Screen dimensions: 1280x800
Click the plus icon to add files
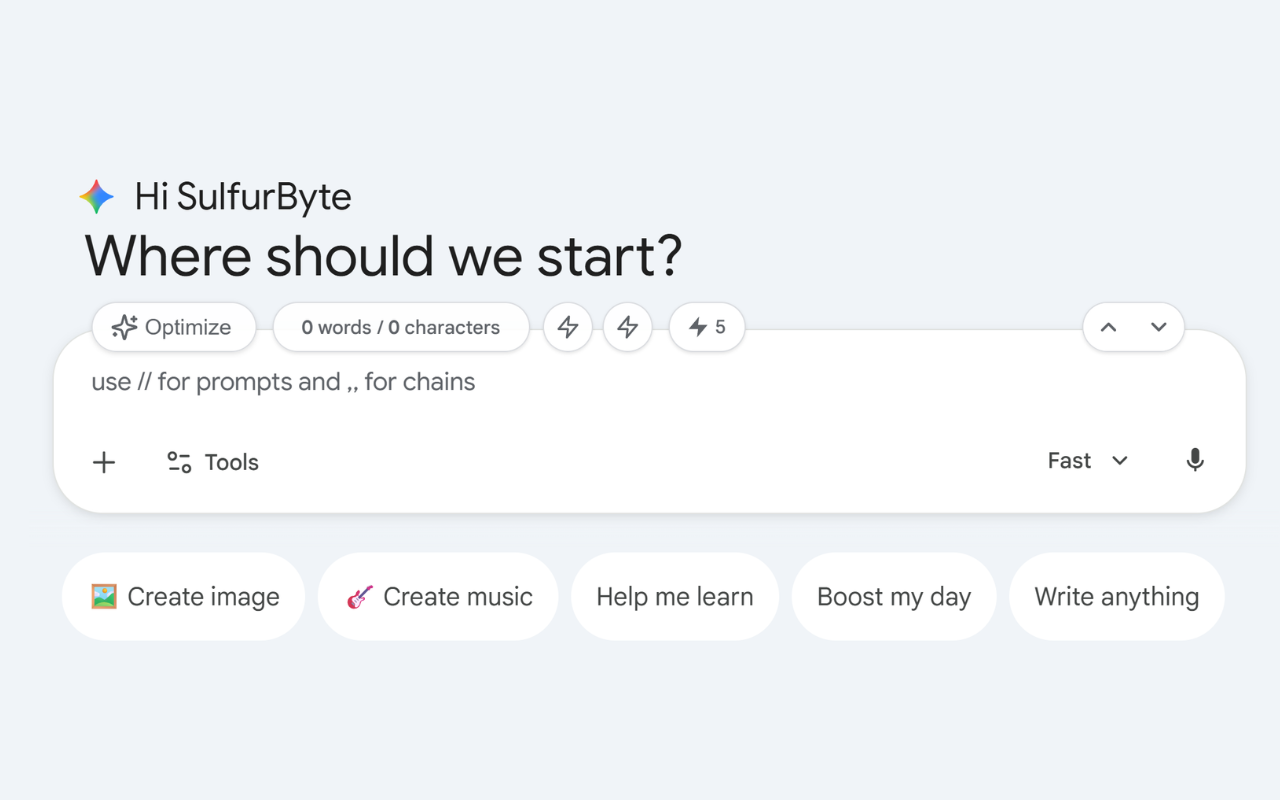(104, 462)
